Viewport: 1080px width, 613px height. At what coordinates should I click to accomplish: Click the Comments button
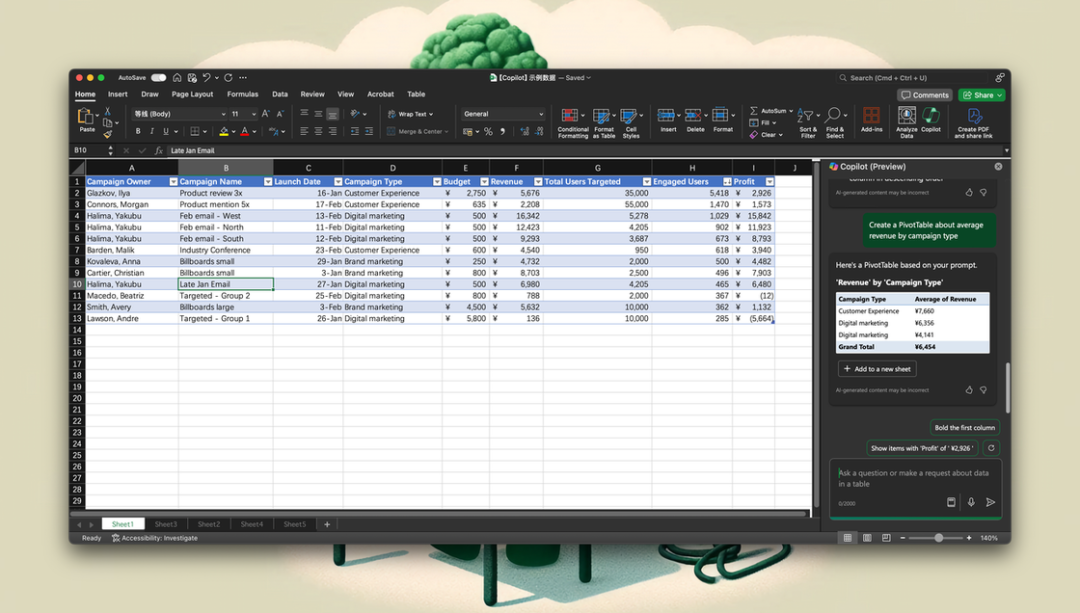pyautogui.click(x=925, y=95)
